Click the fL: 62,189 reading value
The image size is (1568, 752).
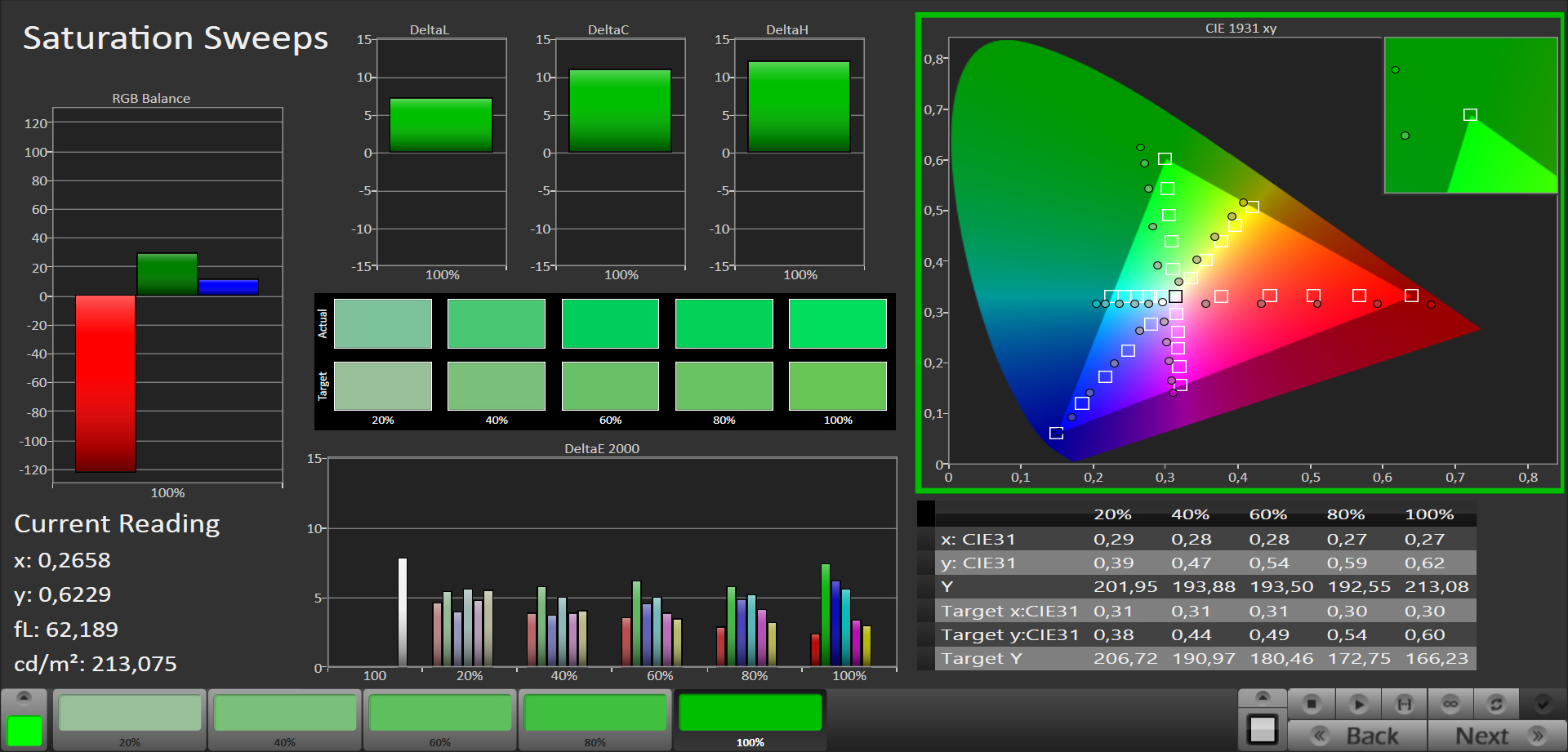click(x=66, y=630)
